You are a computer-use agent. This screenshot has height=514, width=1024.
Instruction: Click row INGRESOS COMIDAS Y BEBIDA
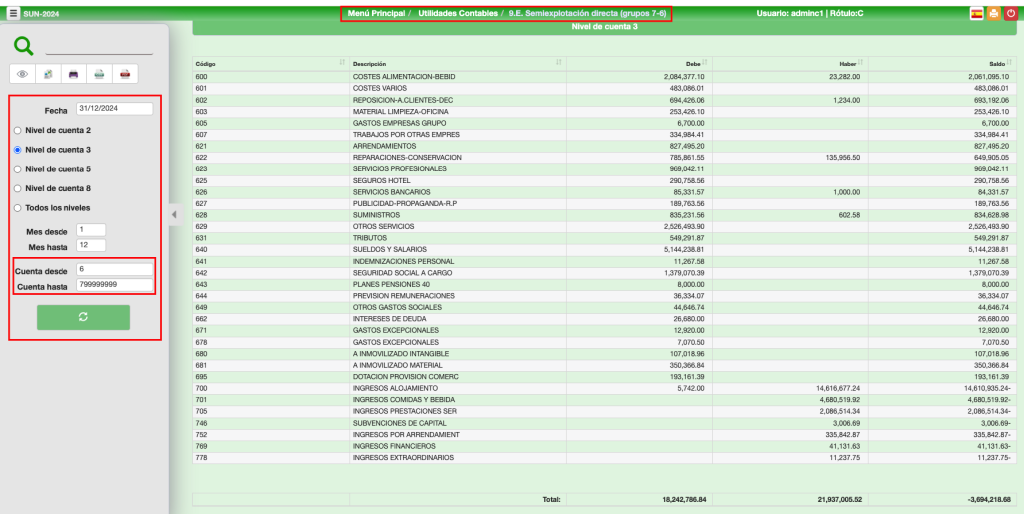coord(605,400)
